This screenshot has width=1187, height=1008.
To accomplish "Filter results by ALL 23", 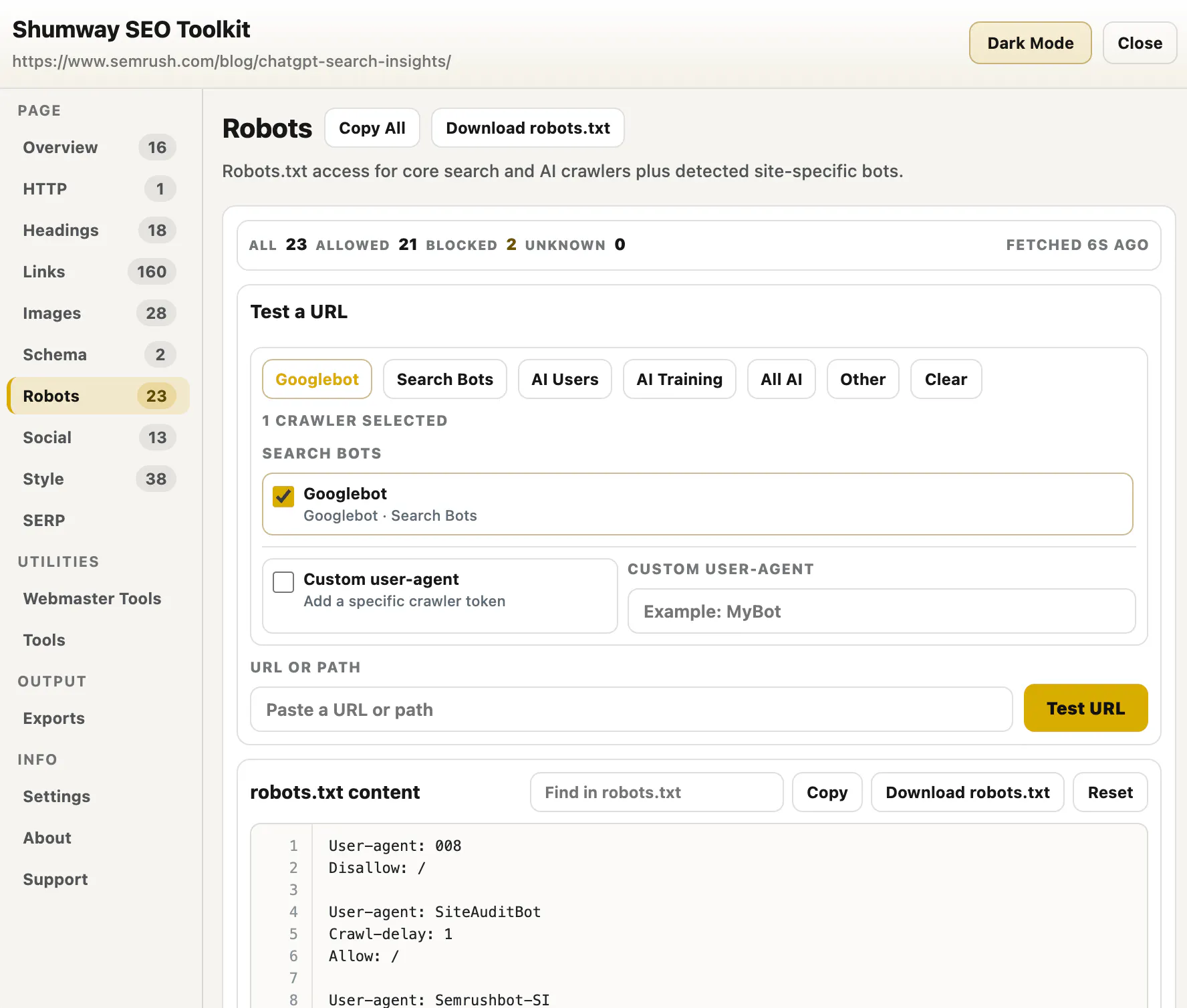I will 277,245.
